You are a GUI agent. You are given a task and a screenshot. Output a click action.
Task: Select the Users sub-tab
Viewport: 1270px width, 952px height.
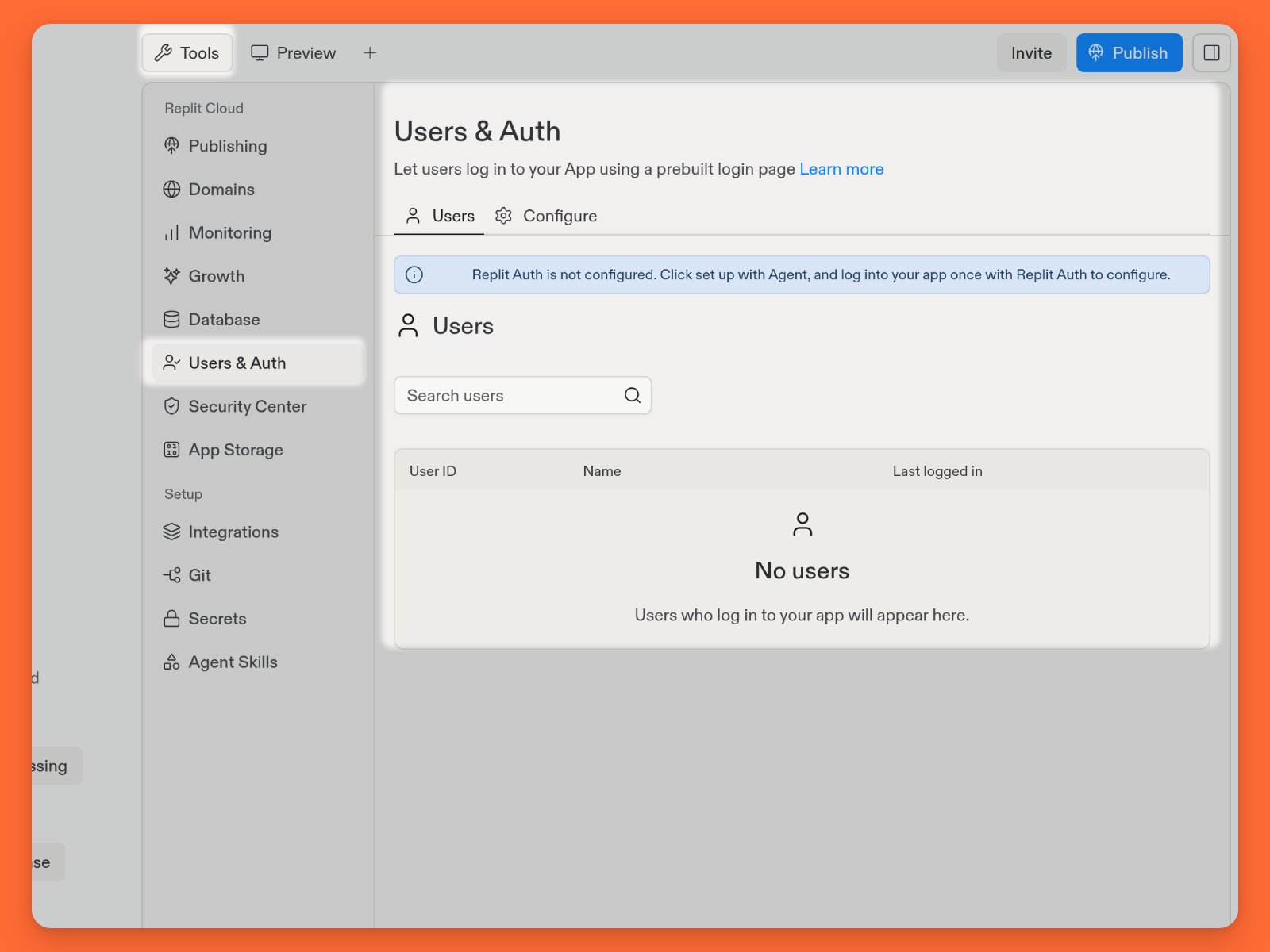point(439,216)
